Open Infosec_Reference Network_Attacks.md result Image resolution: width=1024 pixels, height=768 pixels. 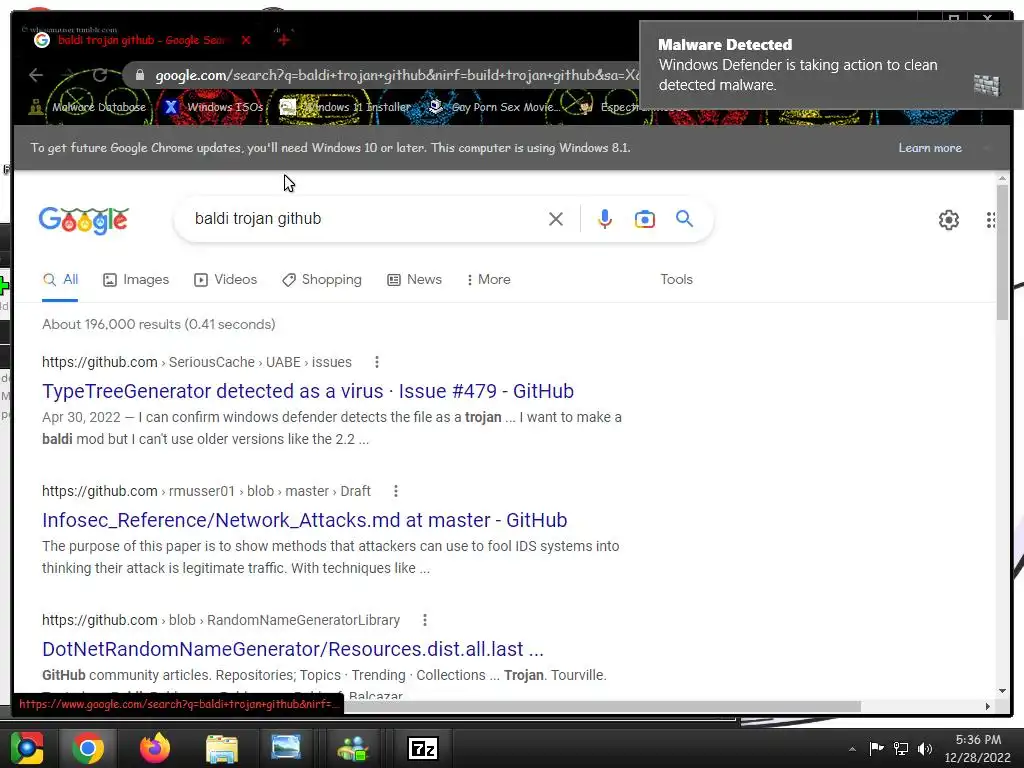coord(304,520)
